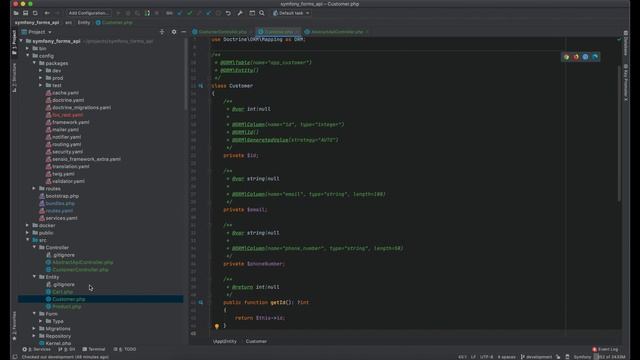Expand the routes folder
Viewport: 640px width, 360px height.
coord(34,189)
